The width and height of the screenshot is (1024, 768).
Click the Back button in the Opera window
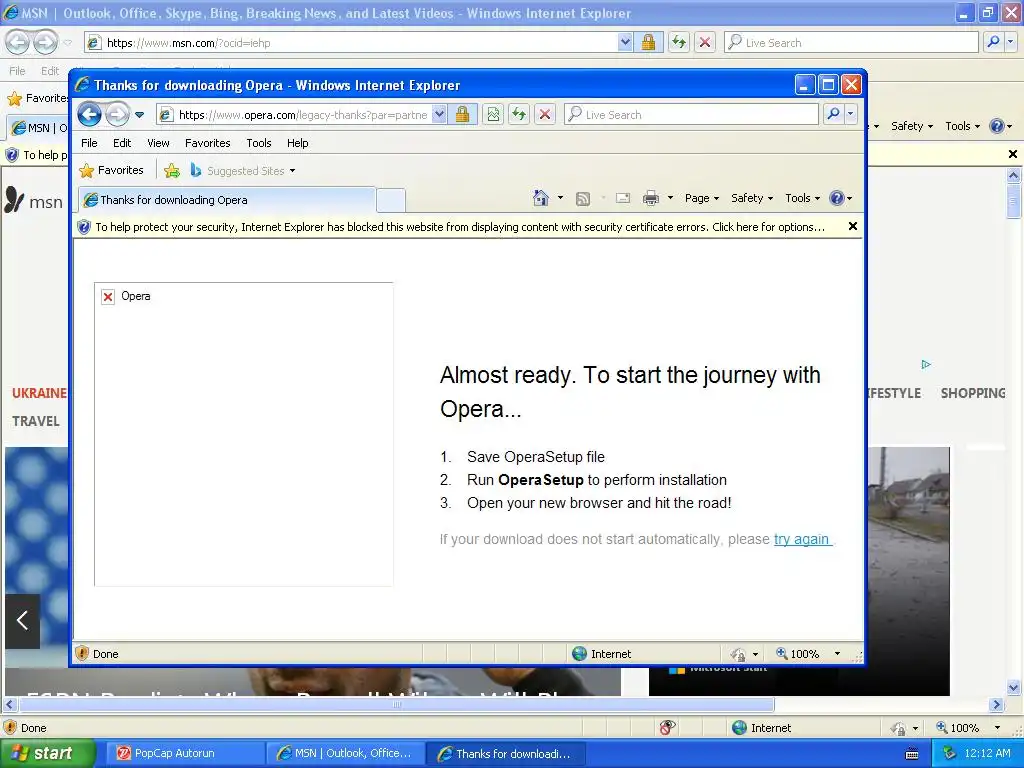(89, 115)
